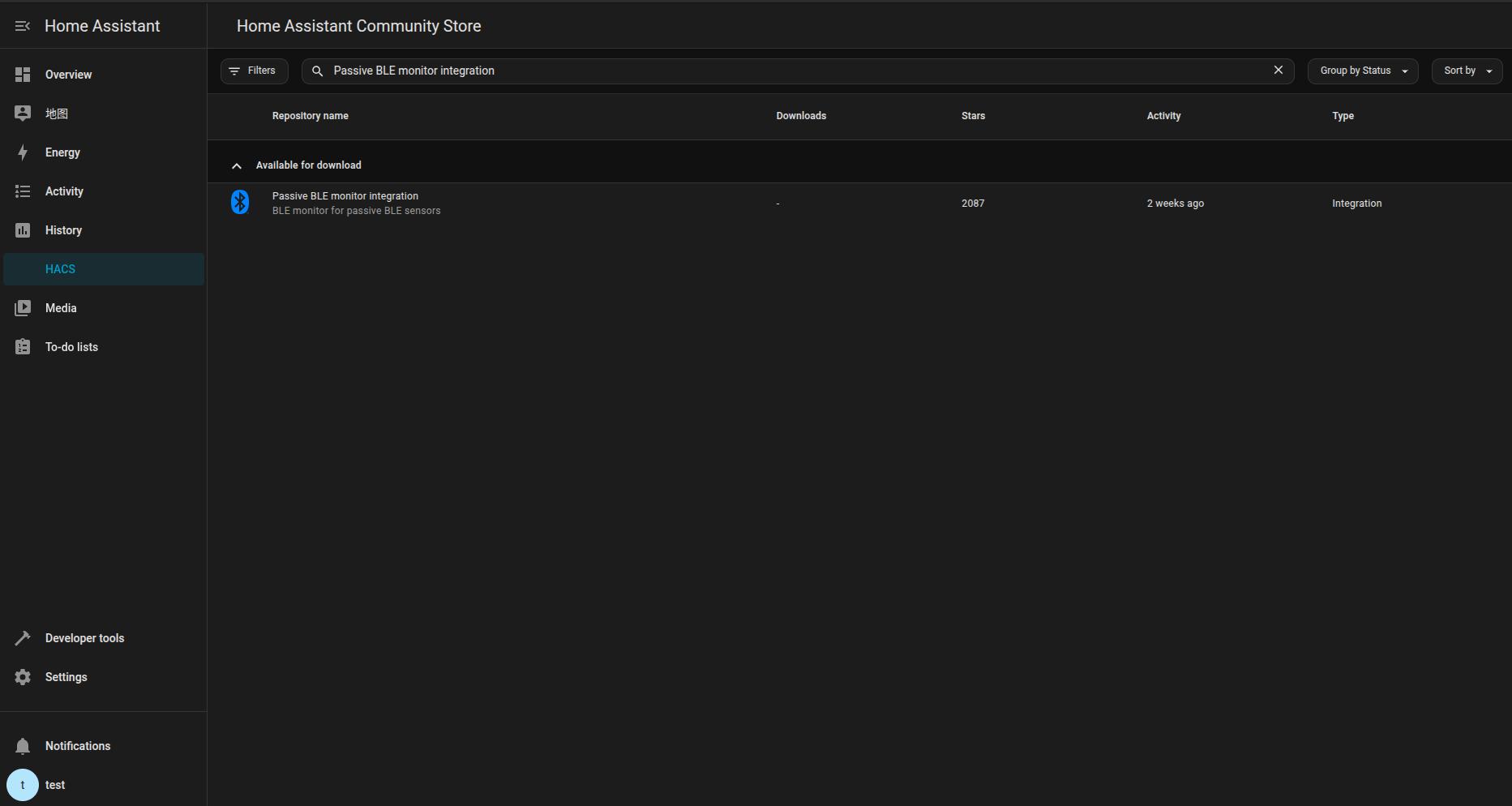The image size is (1512, 806).
Task: Click the Filters button
Action: (254, 71)
